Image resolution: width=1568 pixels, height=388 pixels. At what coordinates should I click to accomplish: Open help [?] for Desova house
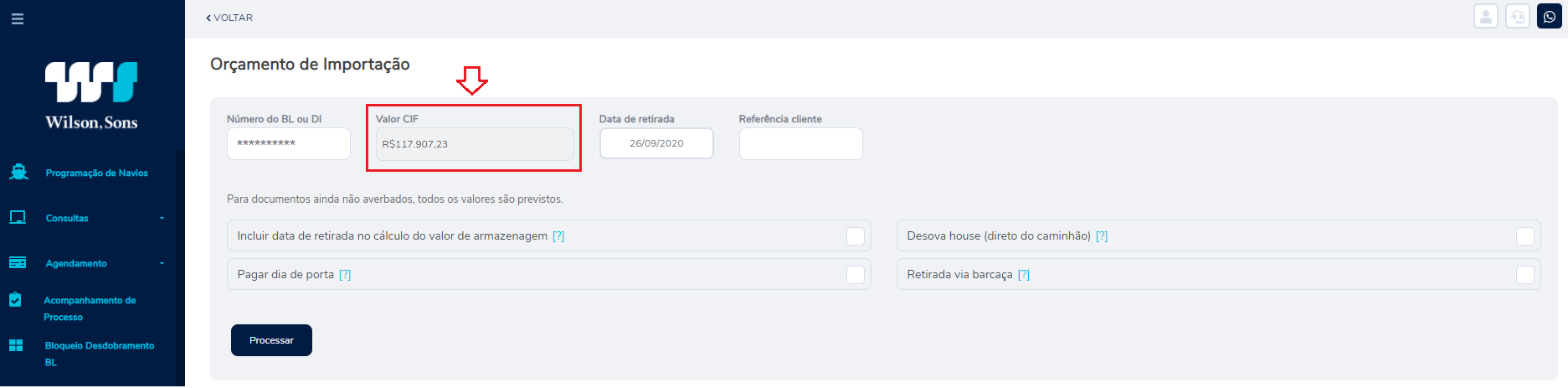(1102, 236)
